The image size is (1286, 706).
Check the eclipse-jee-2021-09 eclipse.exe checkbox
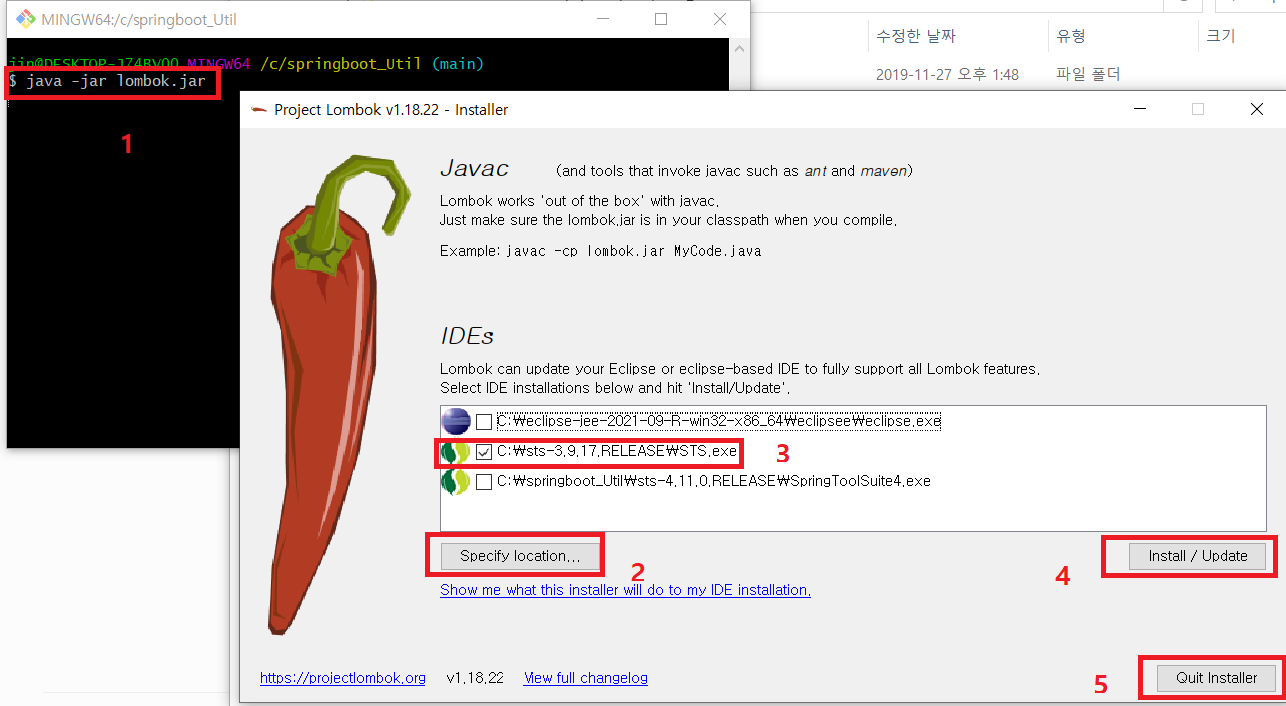coord(484,422)
